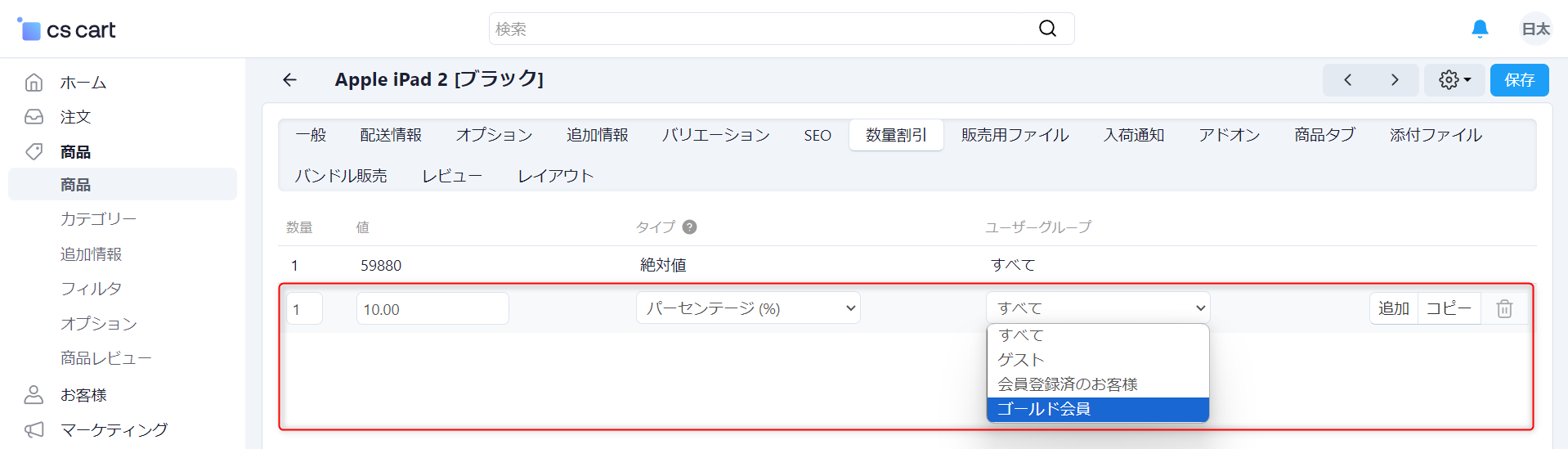1568x449 pixels.
Task: Switch to the オプション tab
Action: [495, 135]
